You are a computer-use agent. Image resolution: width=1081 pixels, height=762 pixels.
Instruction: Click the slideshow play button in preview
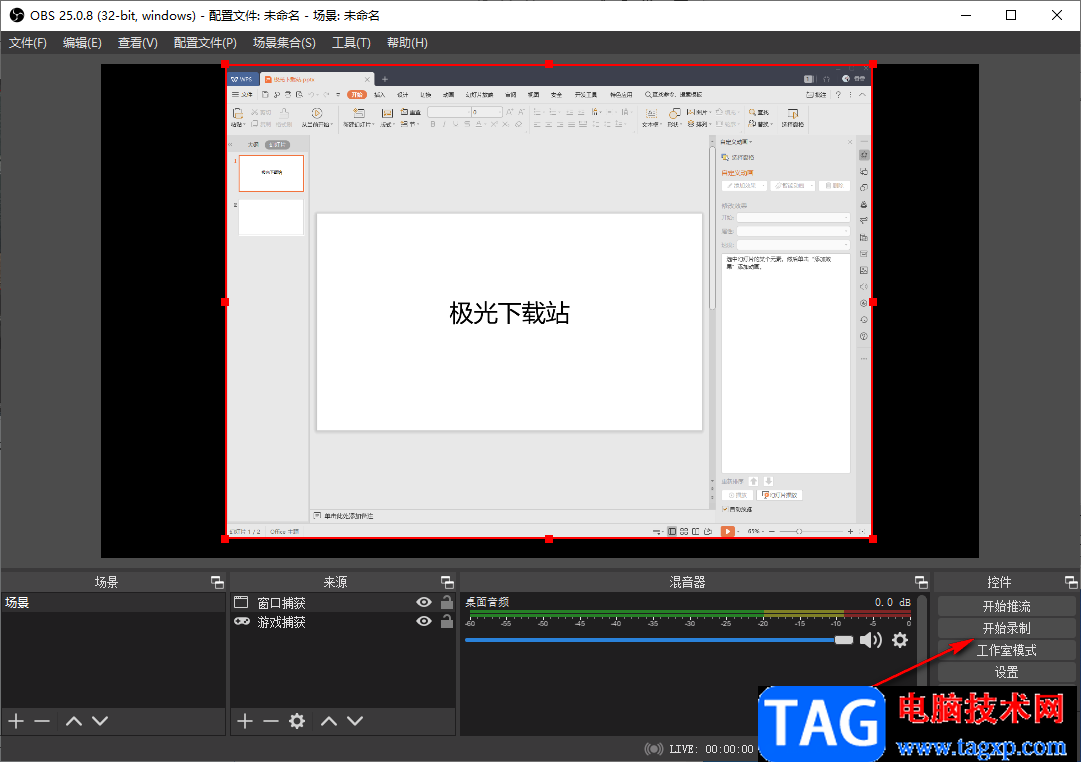[x=727, y=531]
